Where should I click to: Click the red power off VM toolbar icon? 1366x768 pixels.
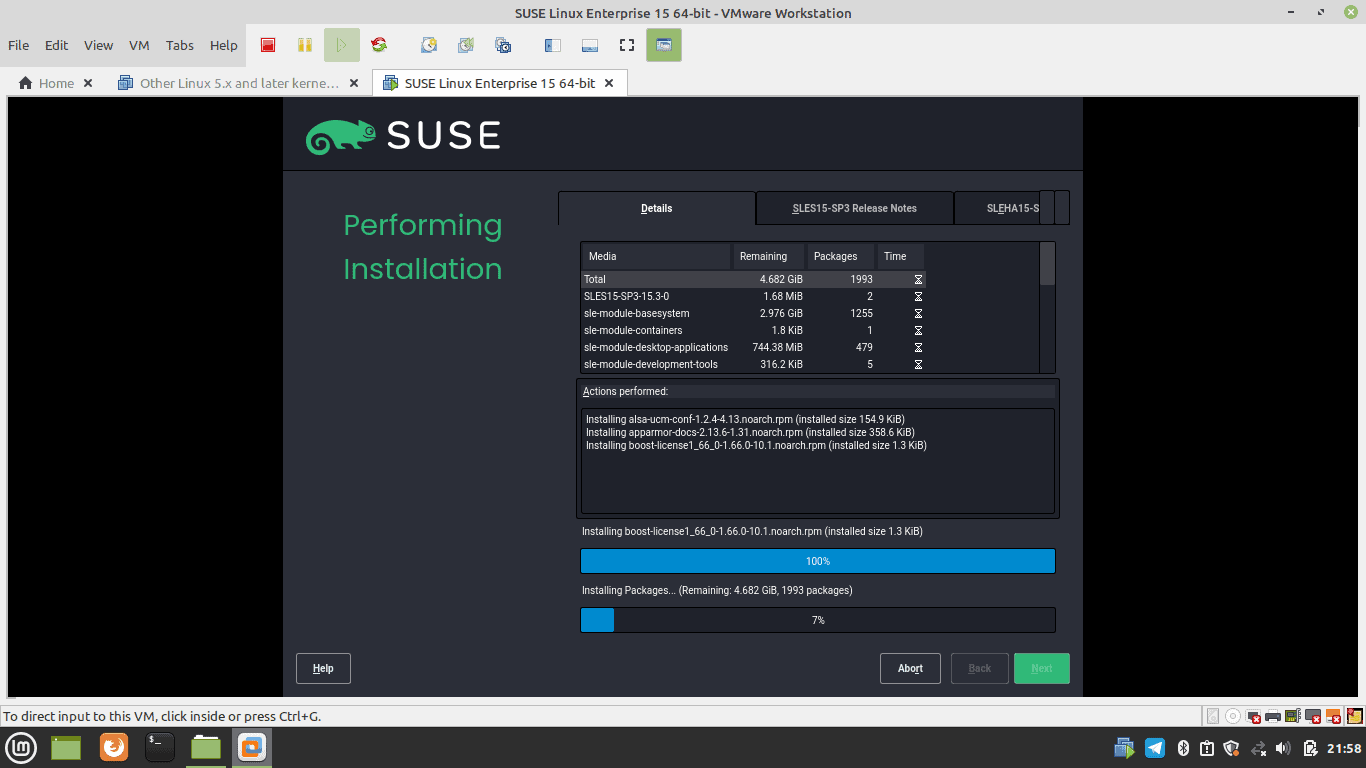[268, 45]
